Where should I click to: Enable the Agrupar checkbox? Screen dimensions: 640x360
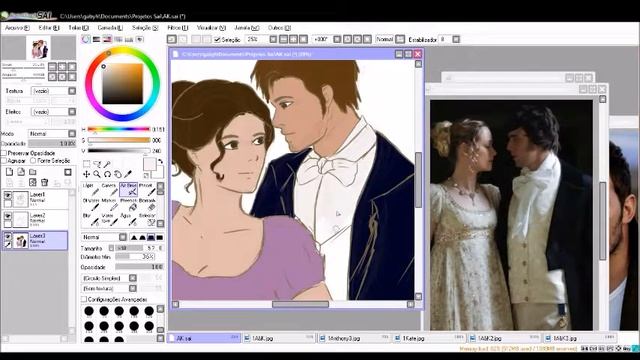pyautogui.click(x=4, y=161)
